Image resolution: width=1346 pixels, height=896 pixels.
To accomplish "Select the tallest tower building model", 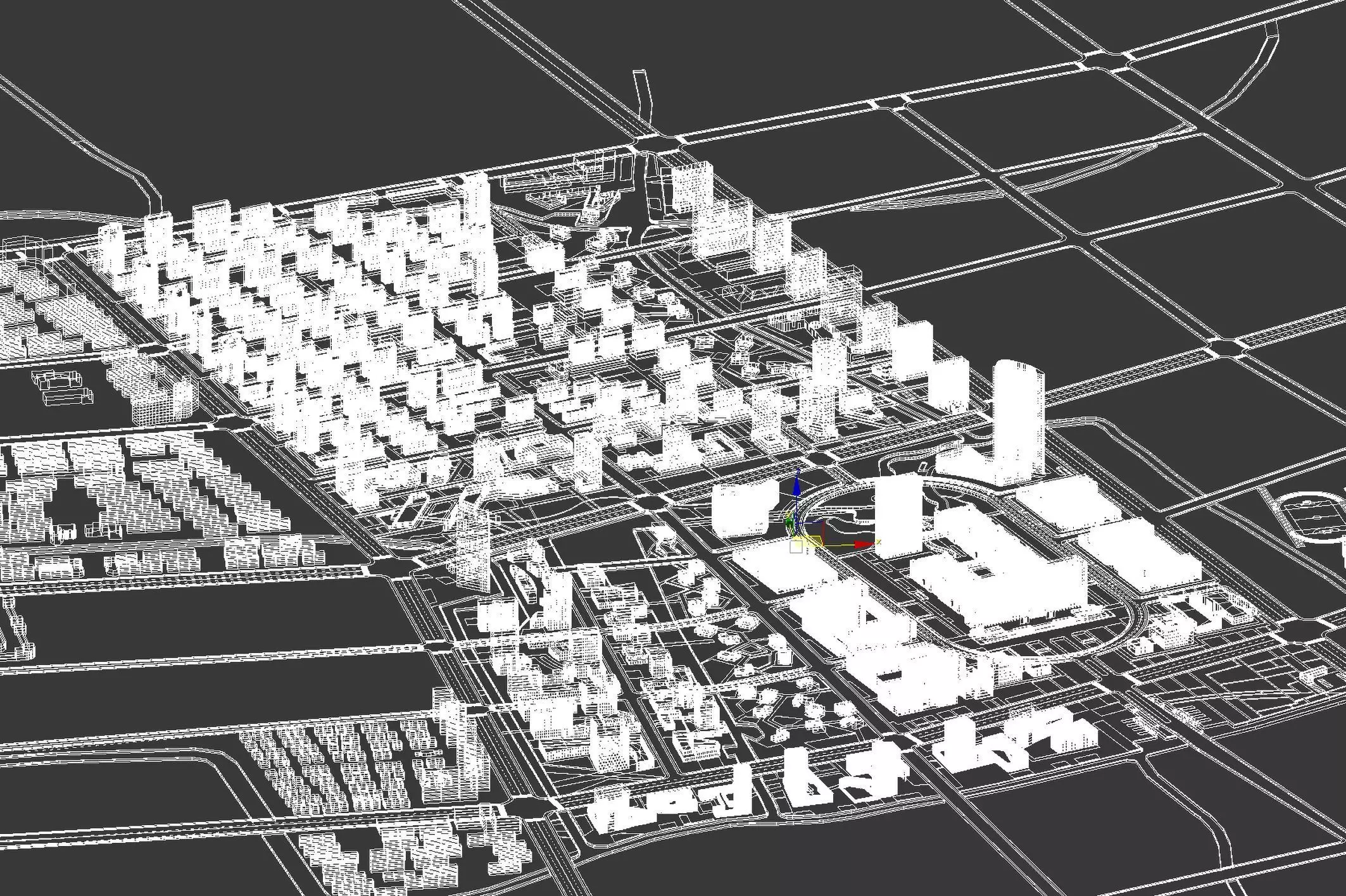I will point(1018,422).
